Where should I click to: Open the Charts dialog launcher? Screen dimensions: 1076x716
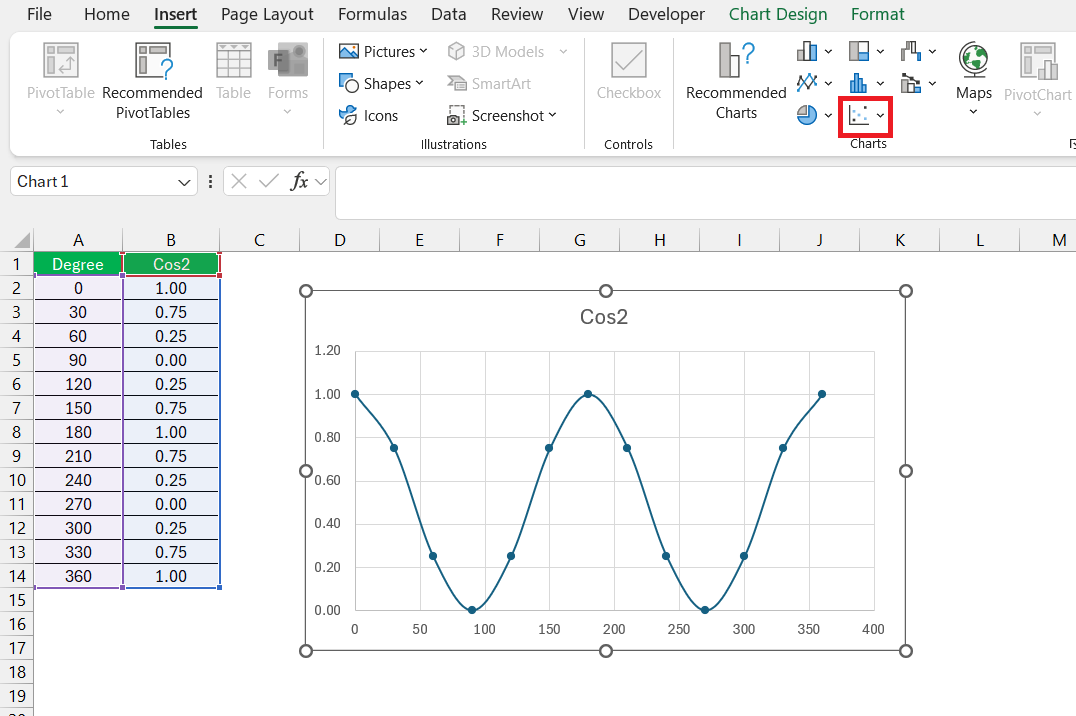tap(1072, 143)
